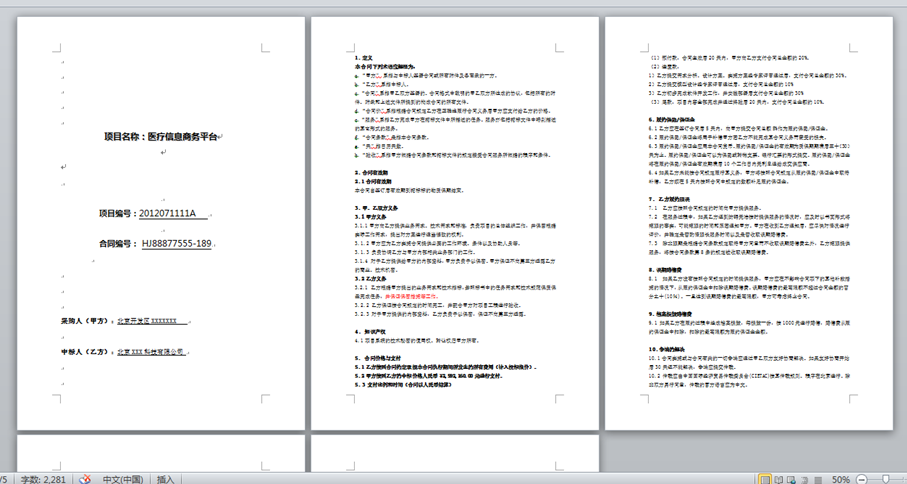Open zoom dialog via 50% level
Screen dimensions: 907x484
pos(840,479)
